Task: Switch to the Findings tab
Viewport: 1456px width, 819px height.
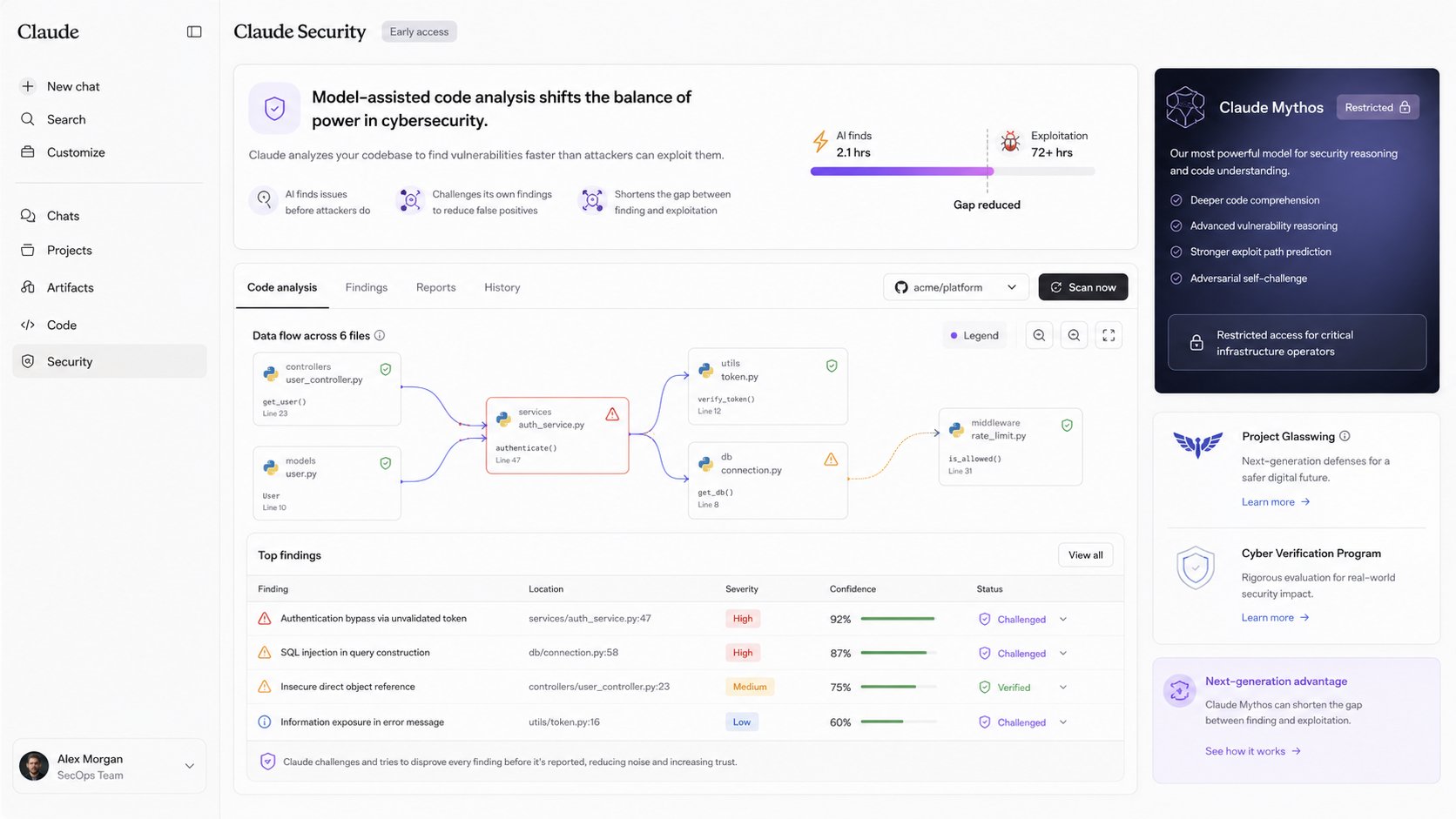Action: pos(367,287)
